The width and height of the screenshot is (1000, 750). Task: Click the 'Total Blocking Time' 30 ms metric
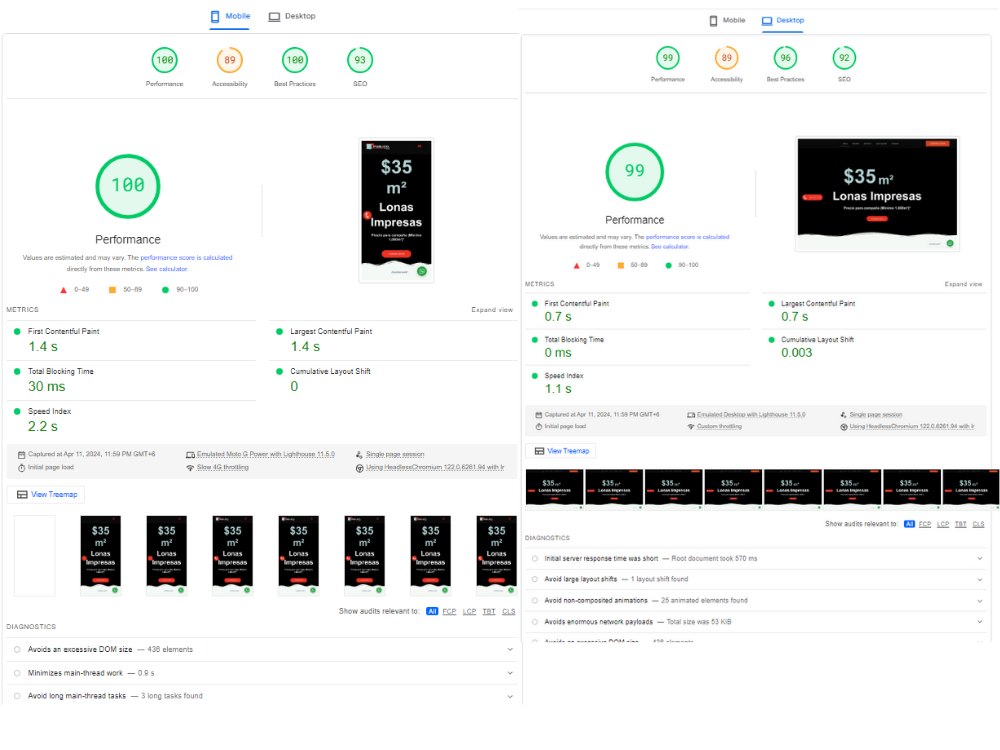tap(131, 380)
